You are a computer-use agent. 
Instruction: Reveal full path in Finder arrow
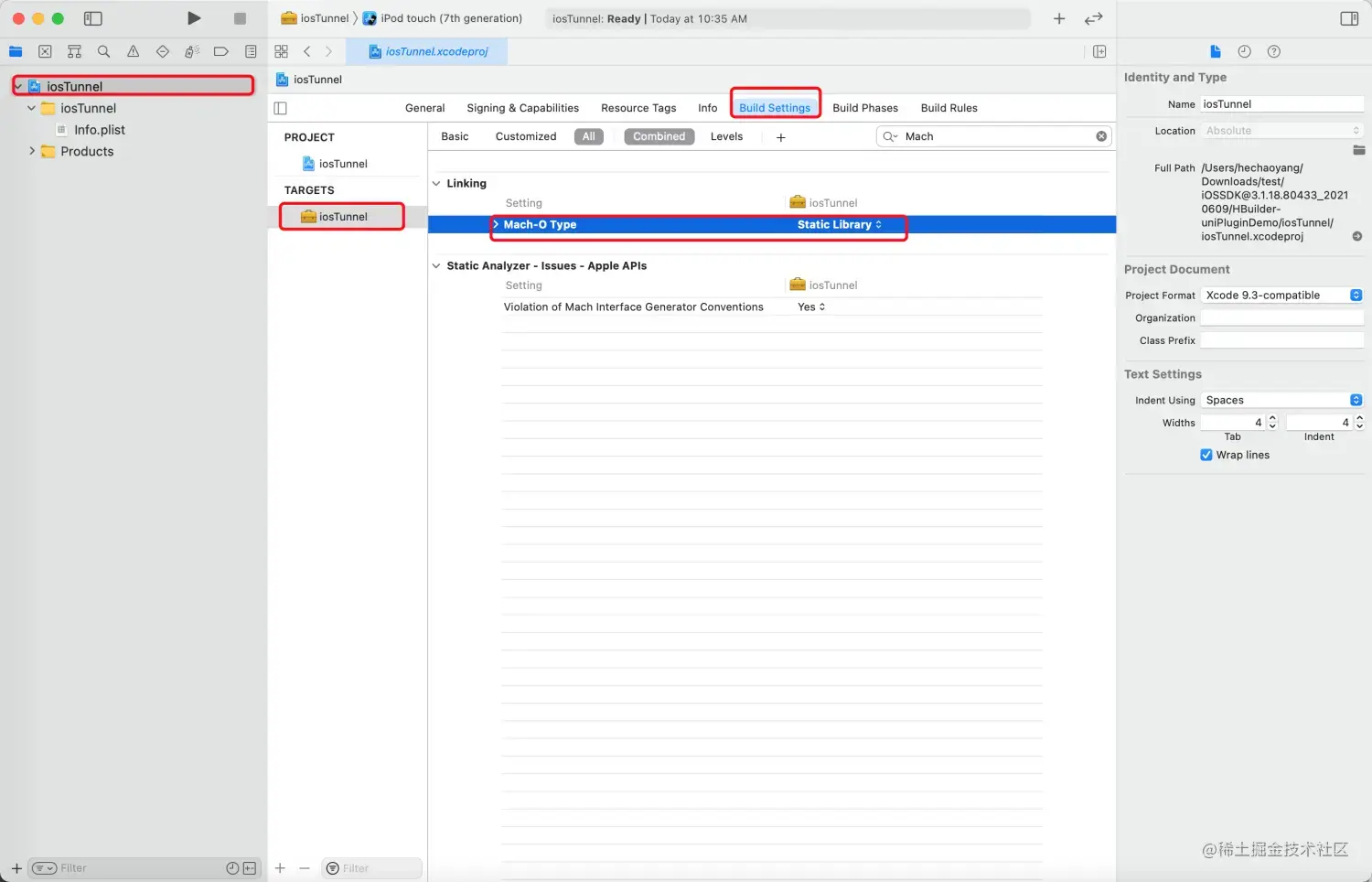[1357, 236]
